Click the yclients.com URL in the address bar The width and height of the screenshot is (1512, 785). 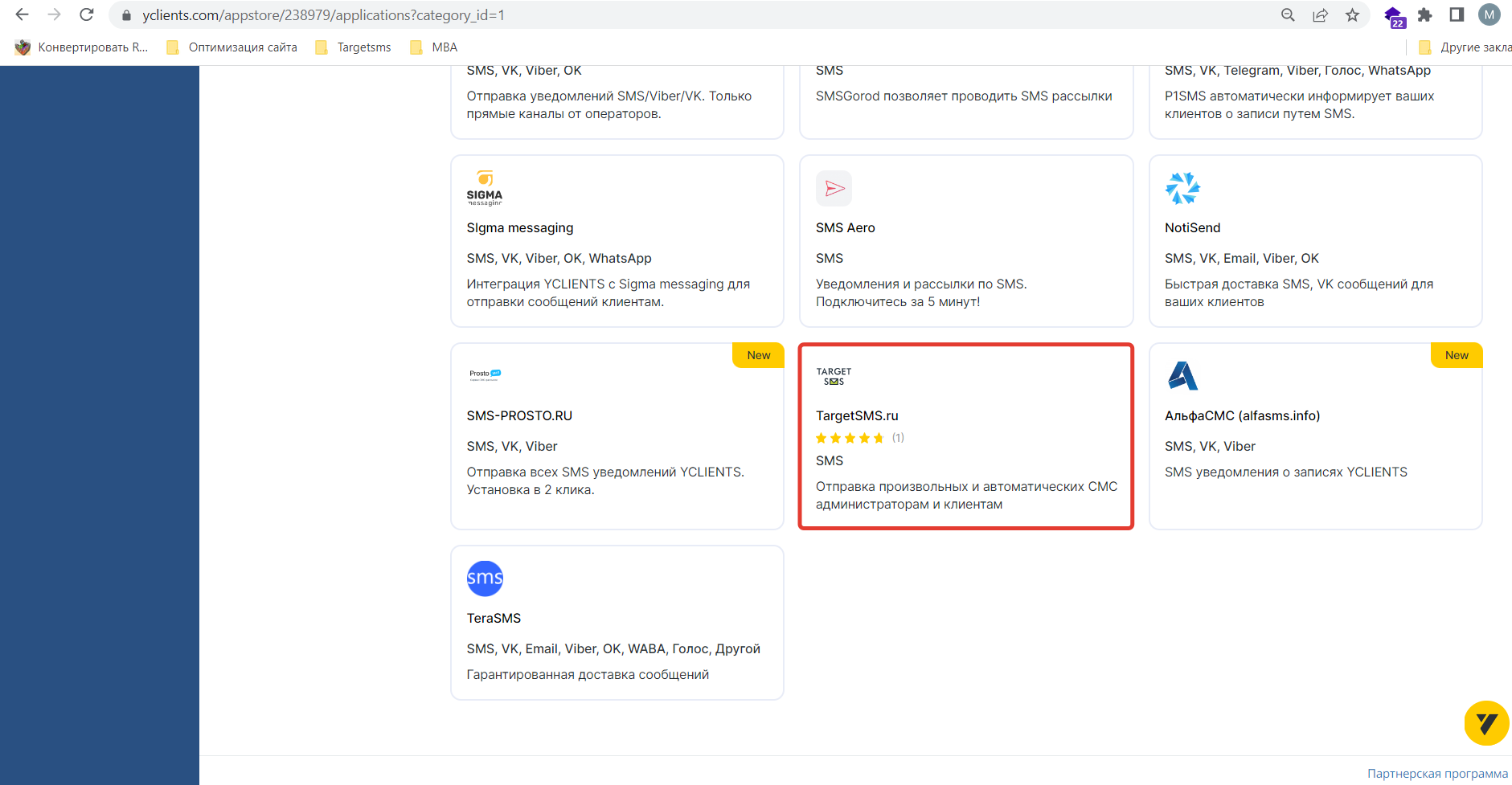click(x=323, y=15)
